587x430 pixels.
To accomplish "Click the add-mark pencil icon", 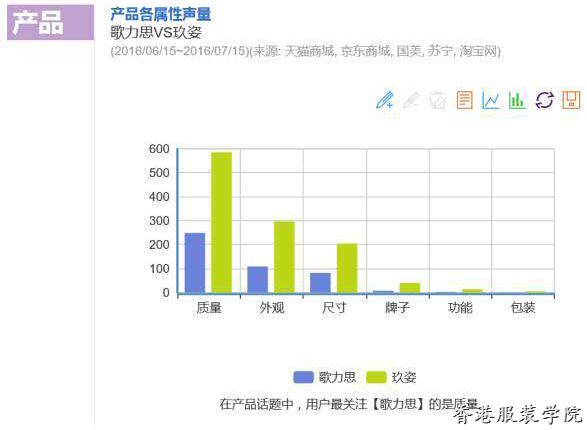I will pos(384,100).
